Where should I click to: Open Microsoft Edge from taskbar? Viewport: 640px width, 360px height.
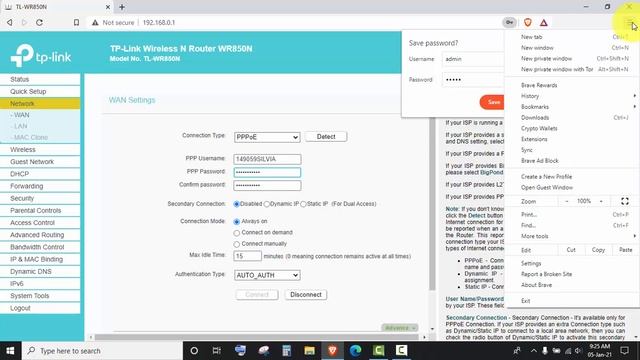click(356, 351)
